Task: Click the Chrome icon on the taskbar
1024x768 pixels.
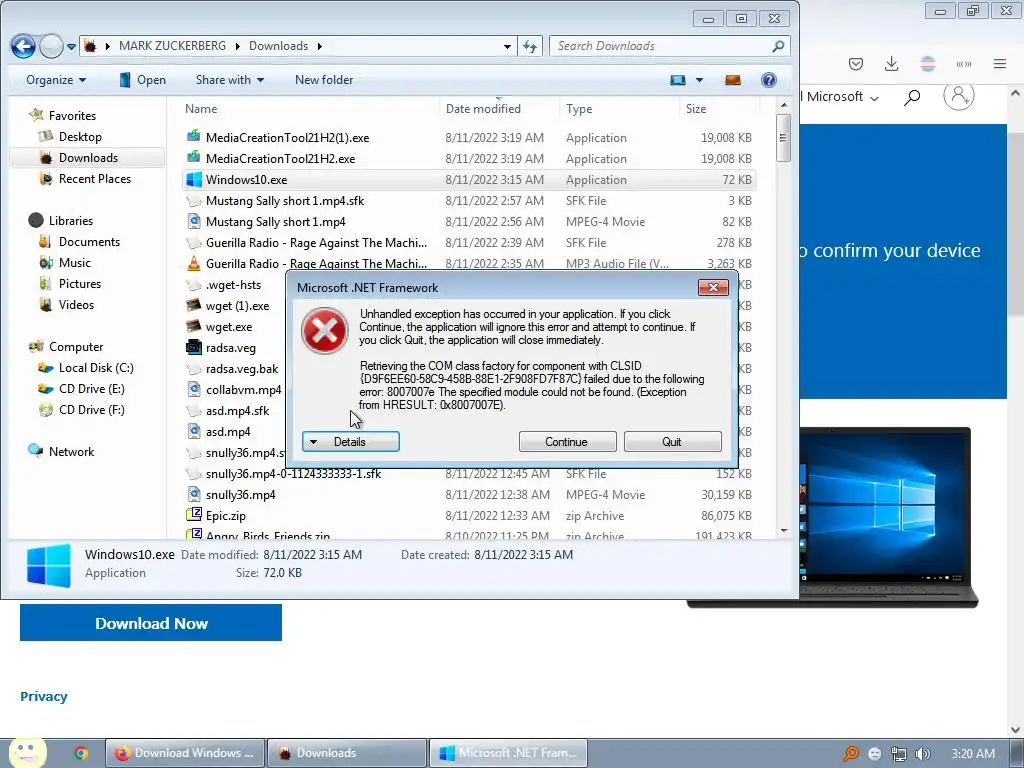Action: coord(81,753)
